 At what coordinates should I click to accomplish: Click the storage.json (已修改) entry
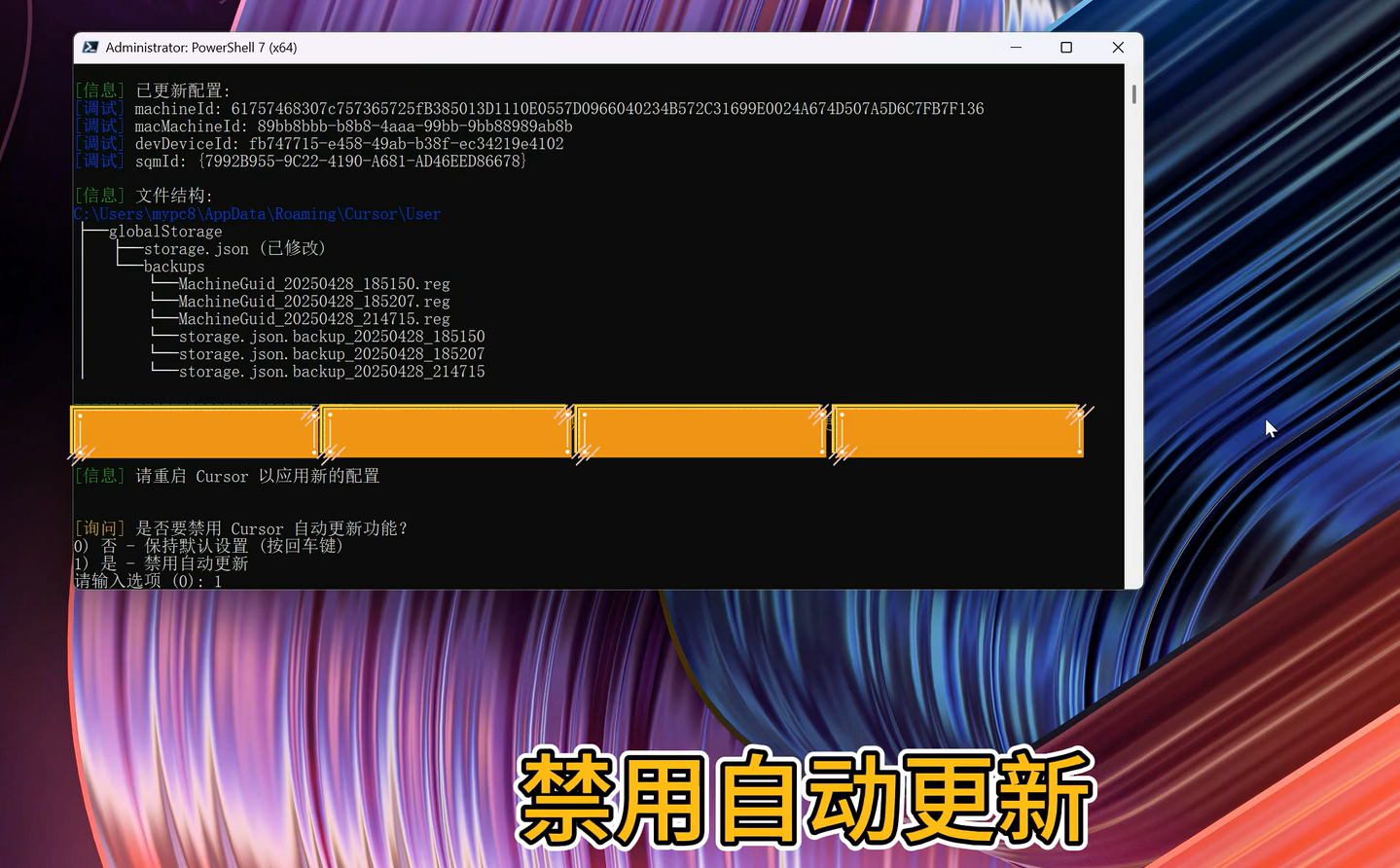pyautogui.click(x=233, y=249)
